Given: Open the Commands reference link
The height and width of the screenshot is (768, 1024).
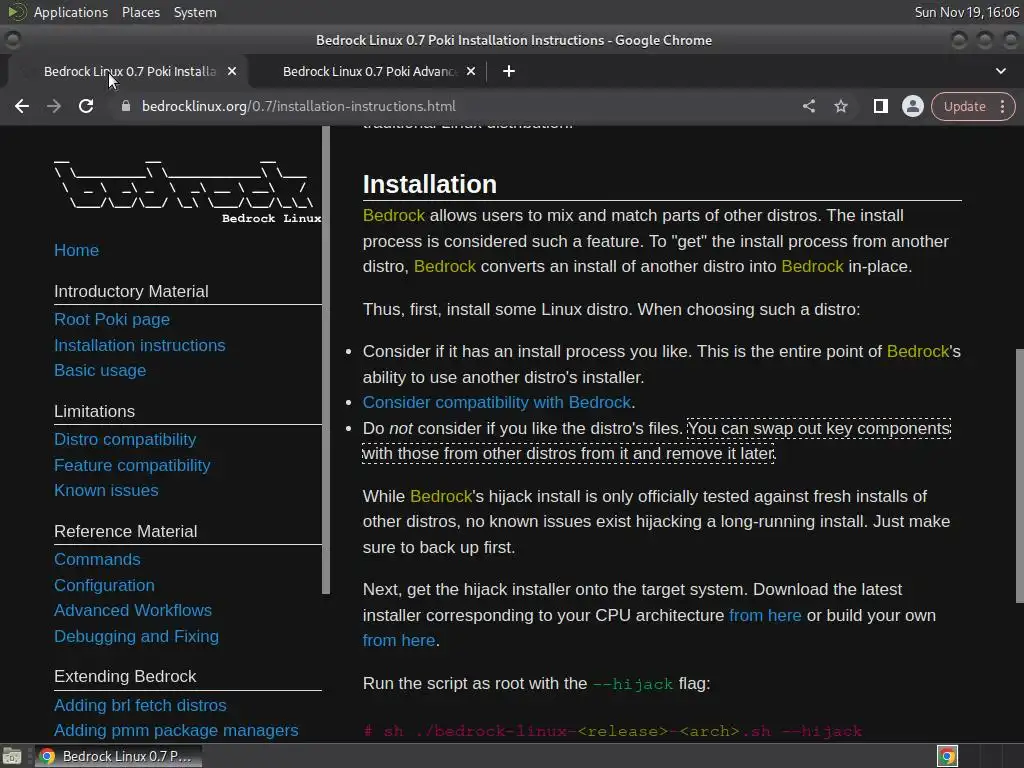Looking at the screenshot, I should (97, 560).
